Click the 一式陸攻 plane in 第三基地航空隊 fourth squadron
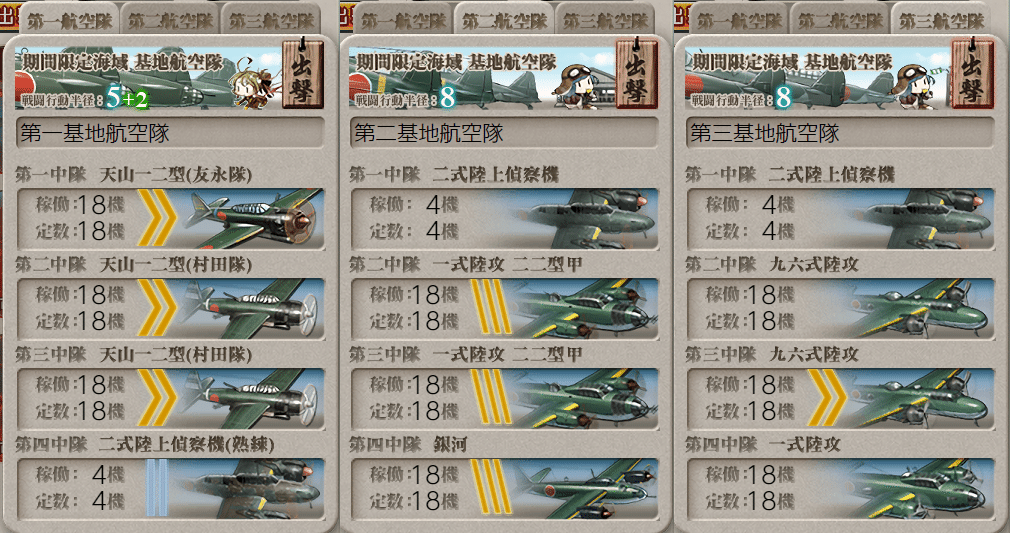Viewport: 1010px width, 533px height. click(x=920, y=488)
